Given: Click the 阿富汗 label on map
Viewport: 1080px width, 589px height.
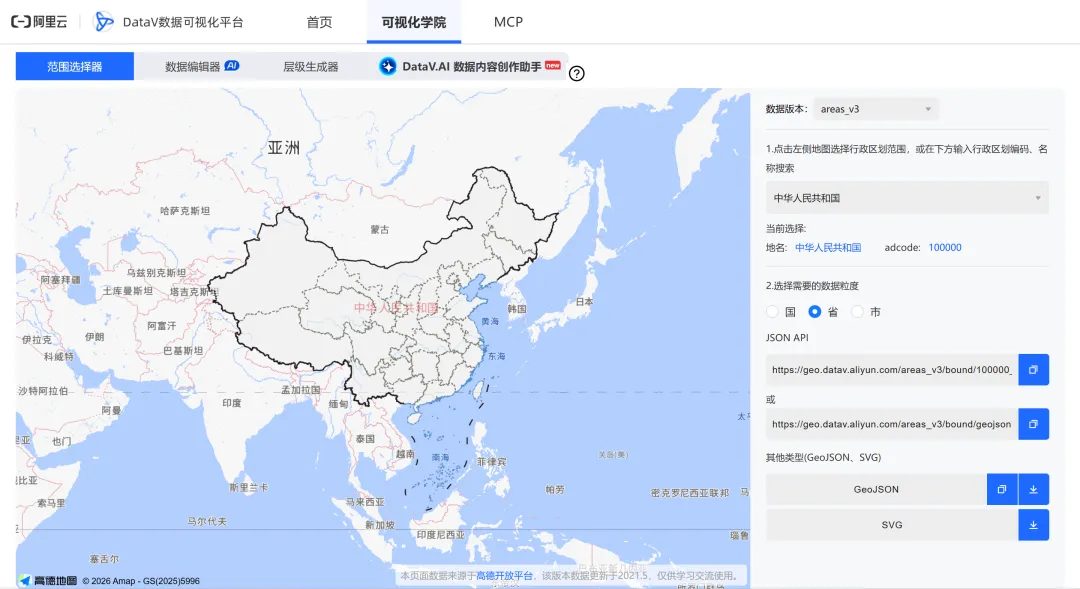Looking at the screenshot, I should pos(162,325).
